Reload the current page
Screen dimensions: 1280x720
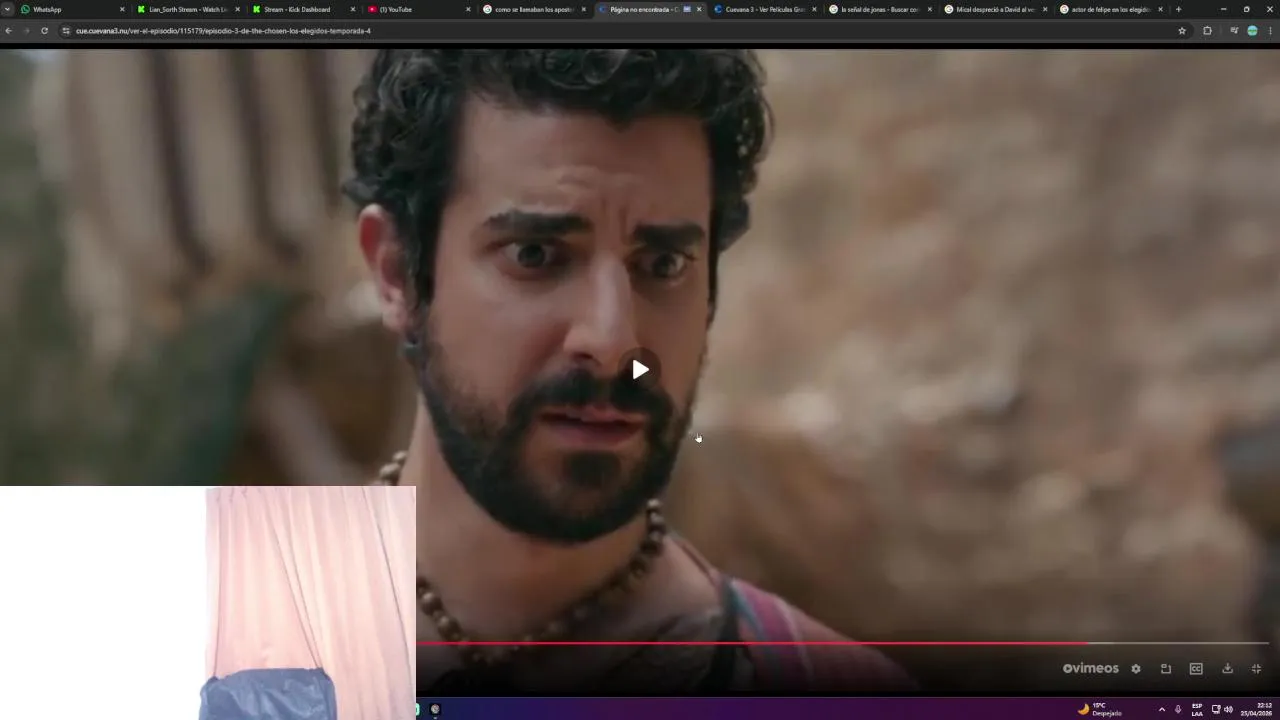[x=44, y=31]
